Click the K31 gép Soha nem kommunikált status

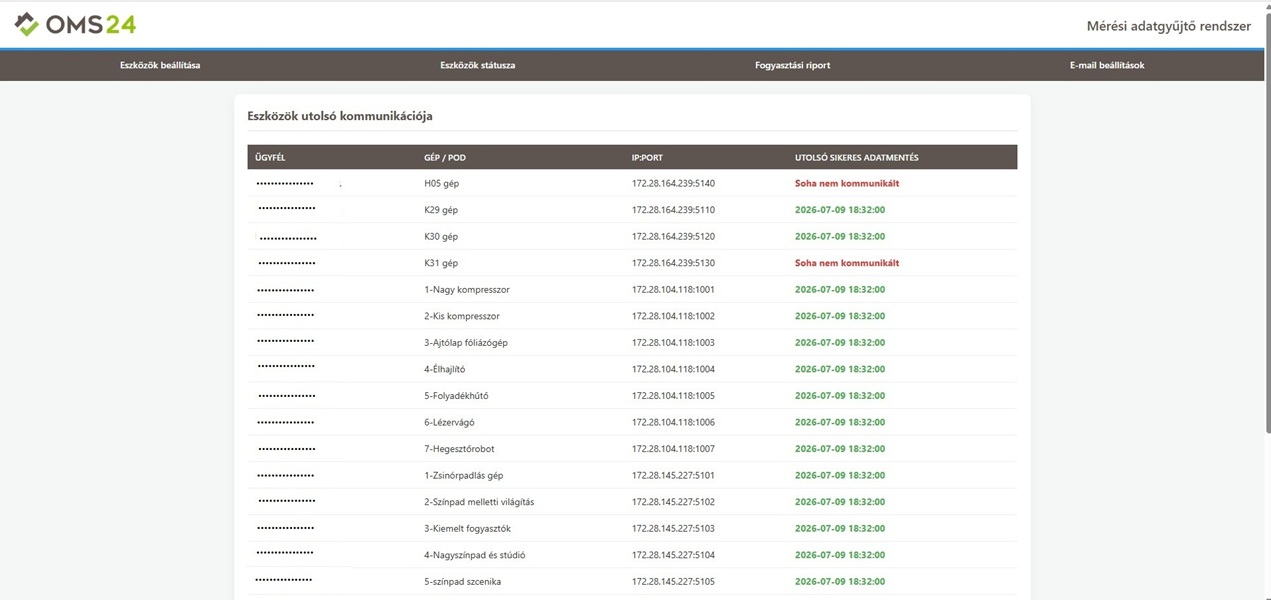[x=846, y=263]
